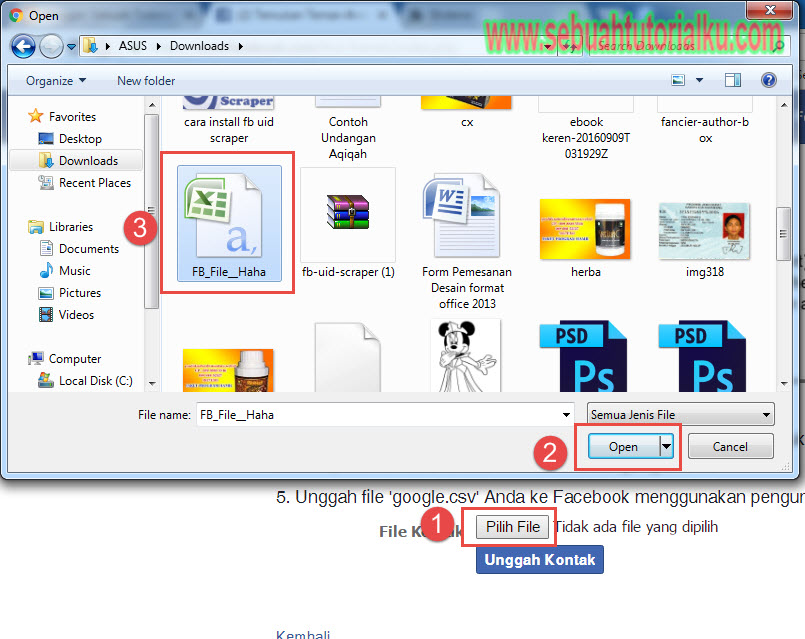Image resolution: width=805 pixels, height=639 pixels.
Task: Click the Open button
Action: pos(623,447)
